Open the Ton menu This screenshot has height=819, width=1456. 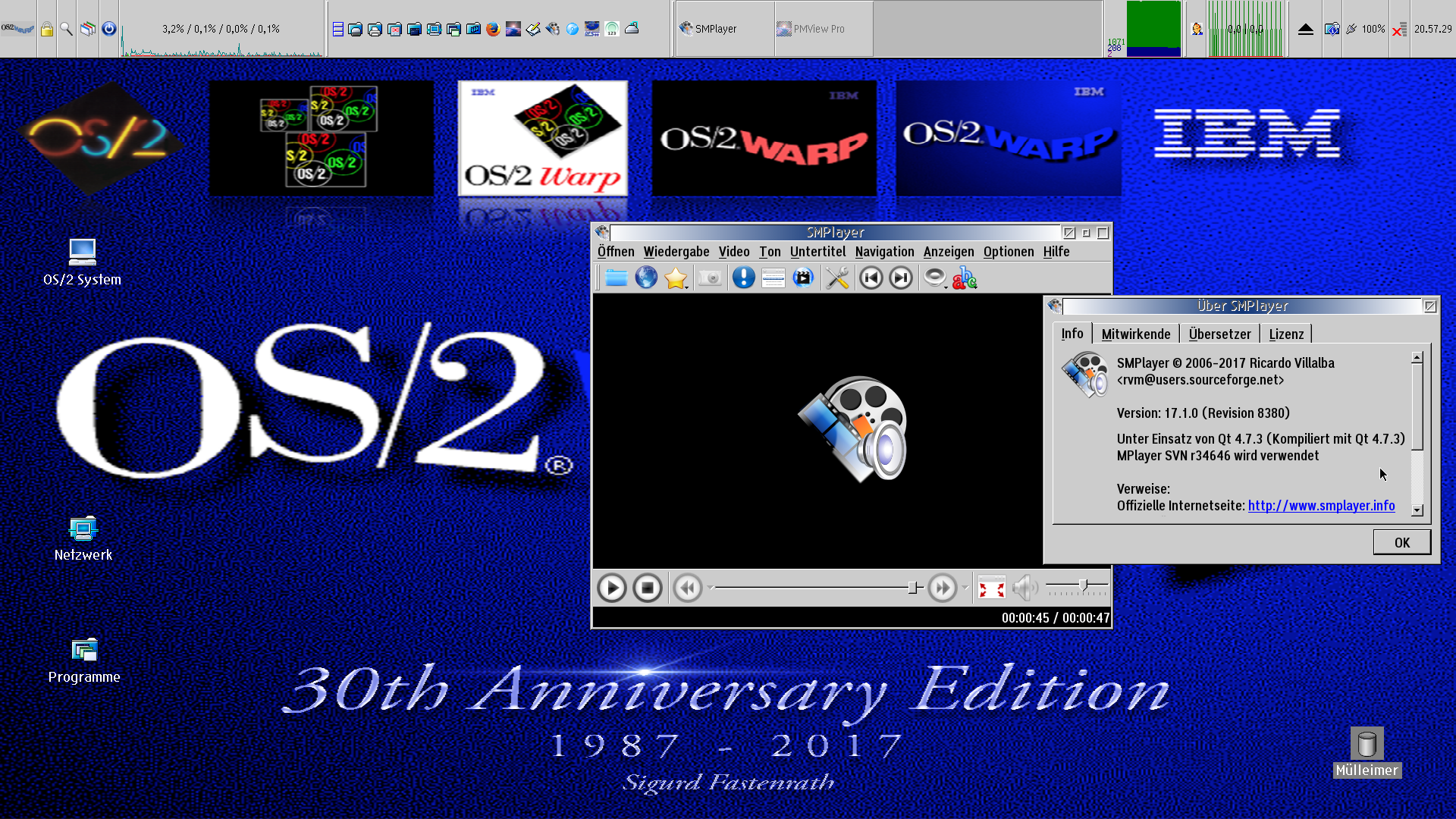[x=770, y=252]
